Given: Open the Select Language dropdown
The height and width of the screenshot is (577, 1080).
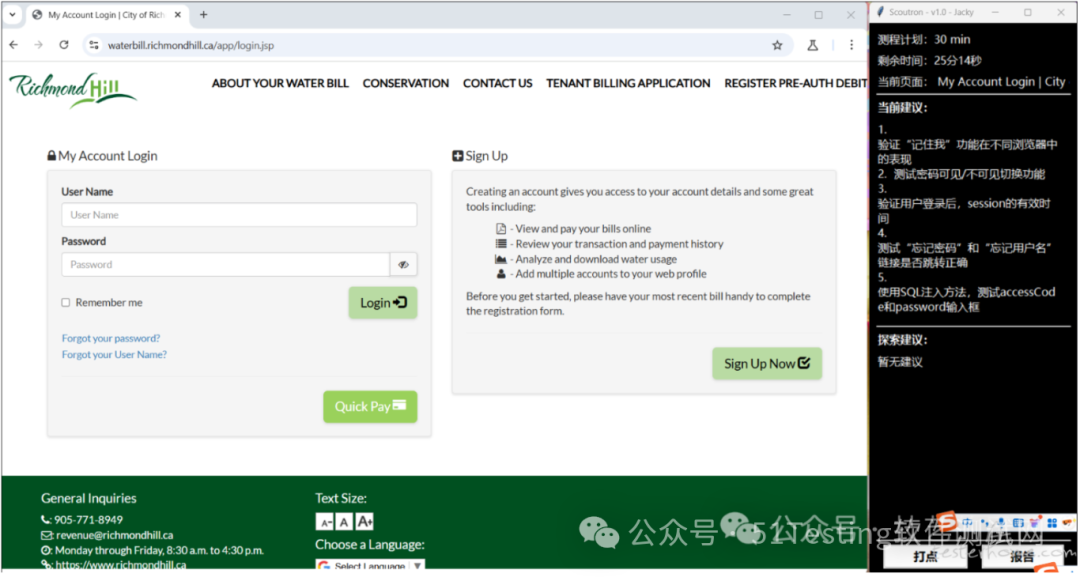Looking at the screenshot, I should pyautogui.click(x=371, y=566).
